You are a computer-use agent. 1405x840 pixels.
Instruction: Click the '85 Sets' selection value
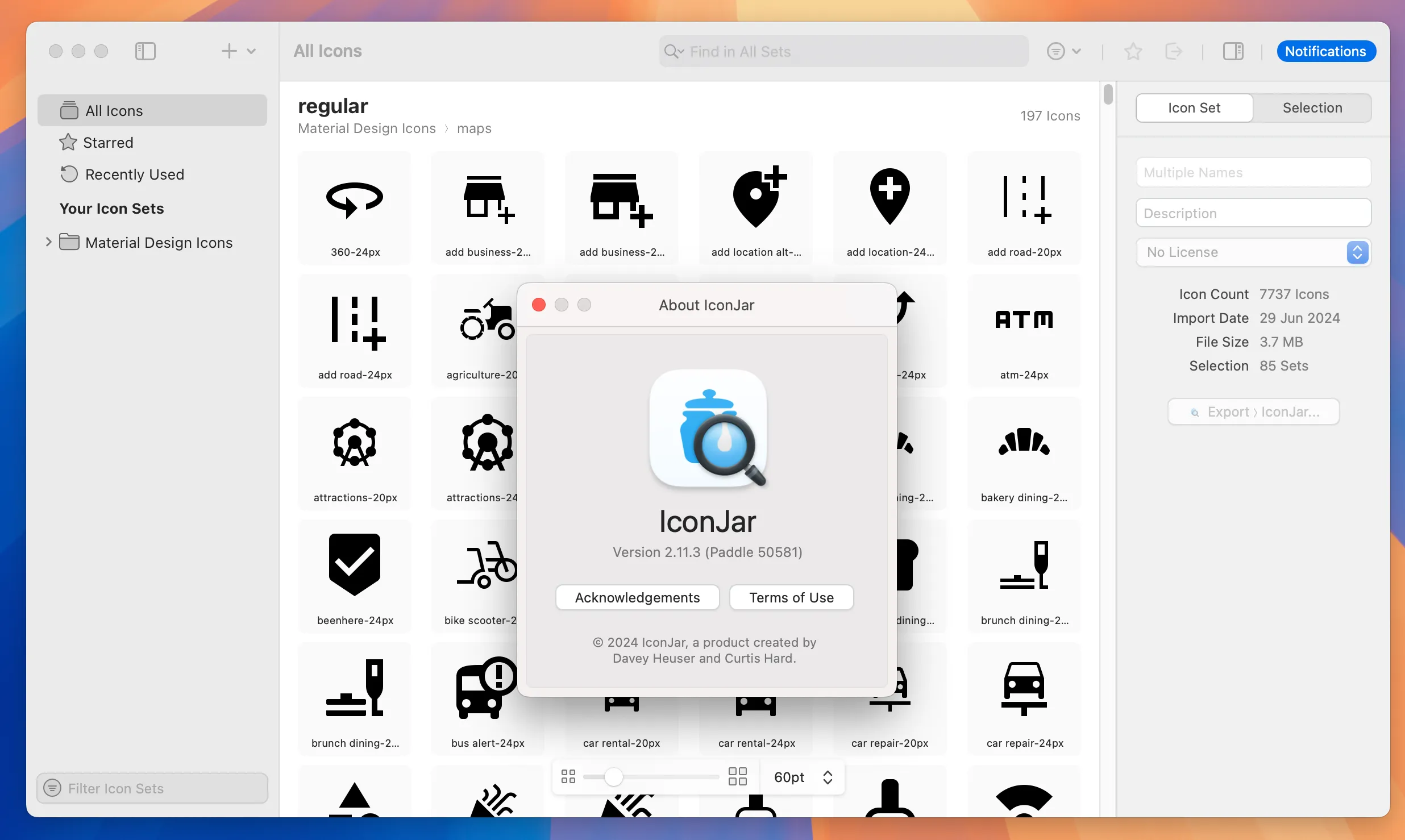point(1283,365)
